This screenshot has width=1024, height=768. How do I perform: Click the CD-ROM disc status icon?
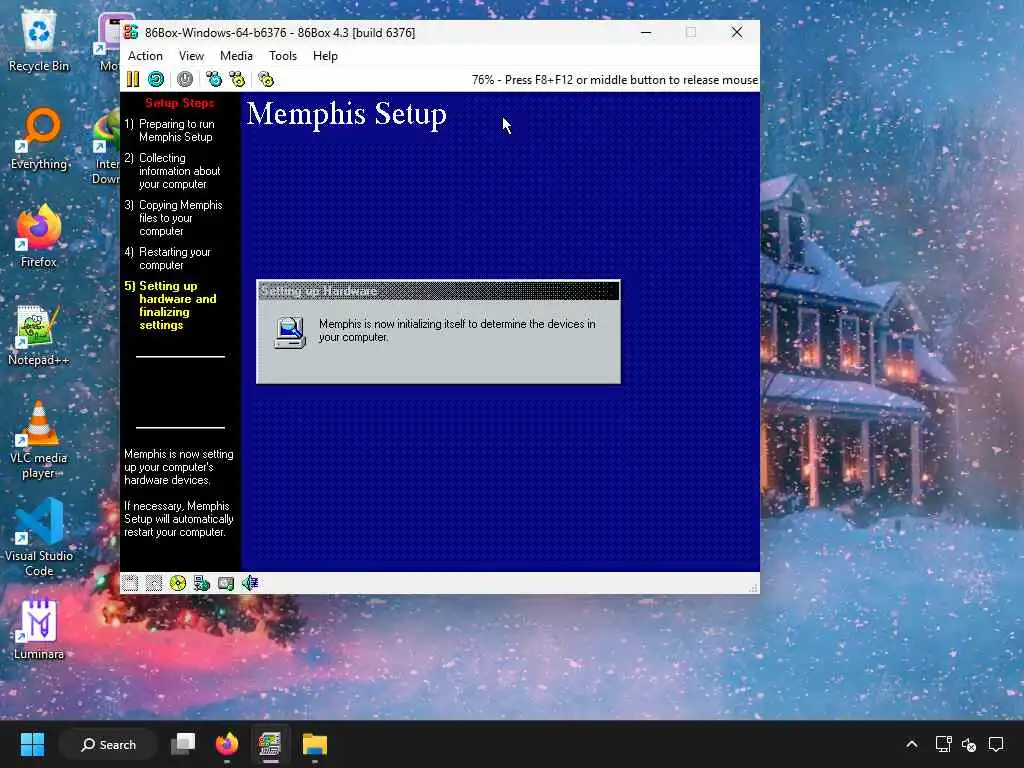pos(178,583)
